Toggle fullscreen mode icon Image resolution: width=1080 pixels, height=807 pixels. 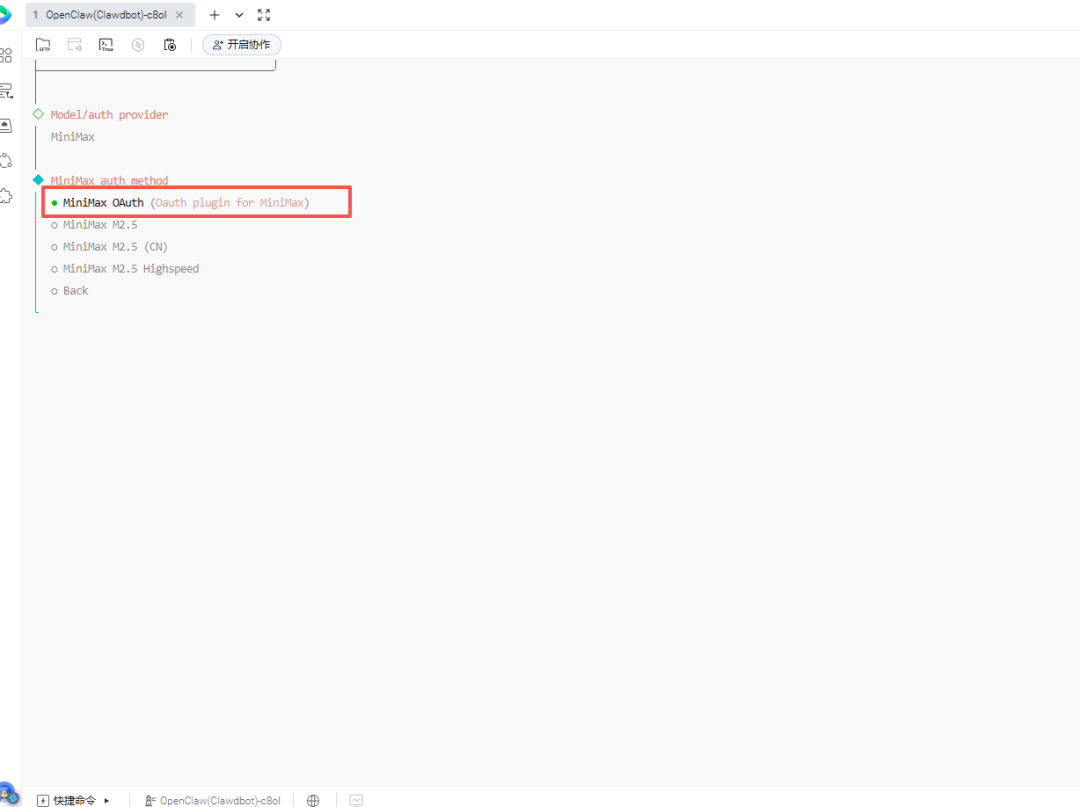tap(264, 14)
